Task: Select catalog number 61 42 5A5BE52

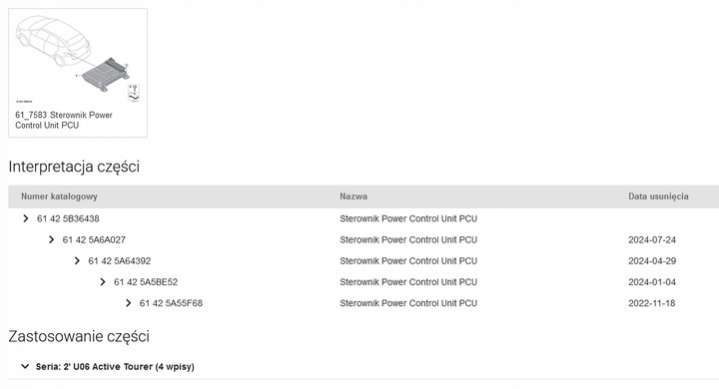Action: (146, 282)
